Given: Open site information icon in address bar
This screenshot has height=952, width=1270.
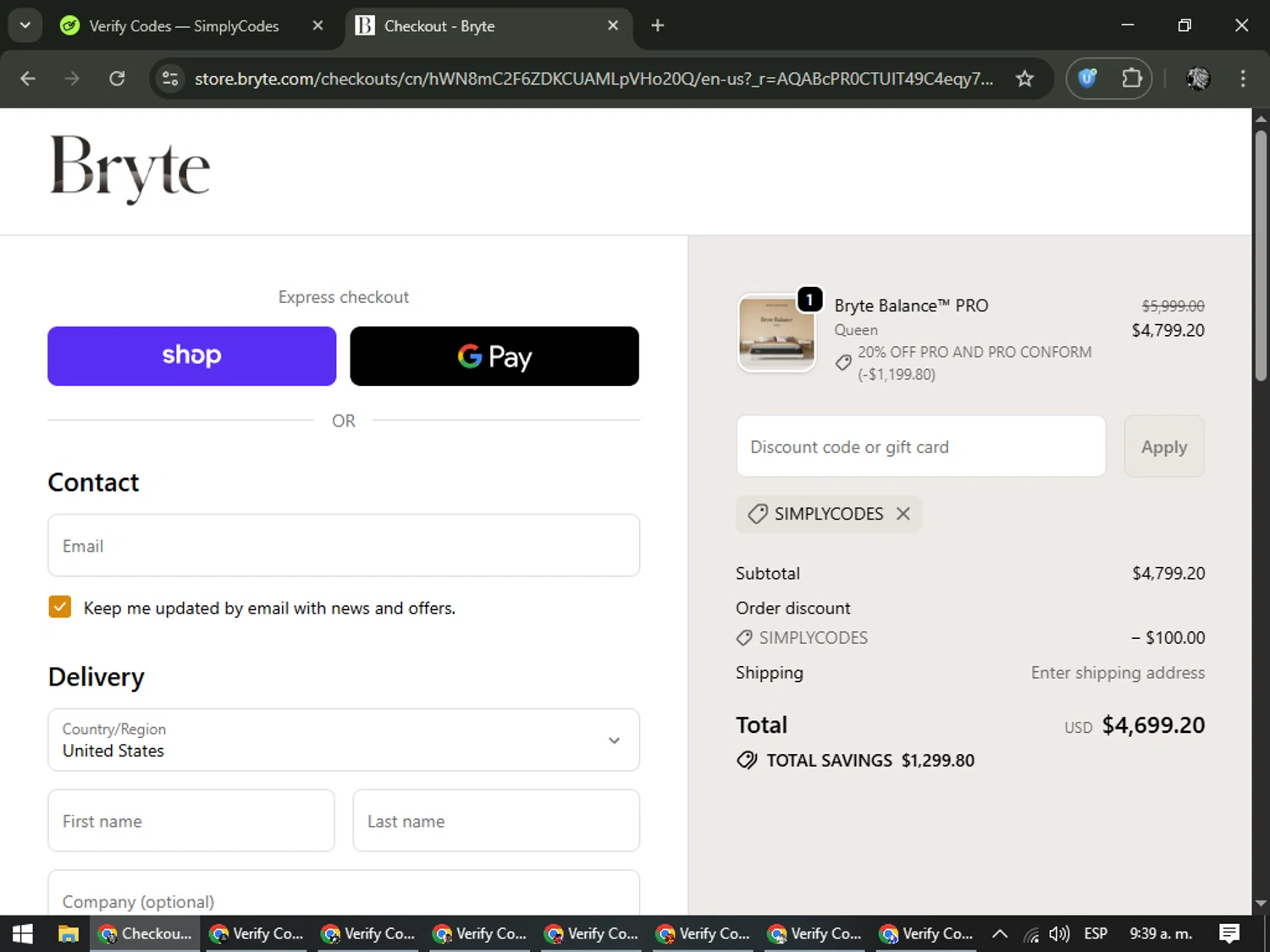Looking at the screenshot, I should pos(170,79).
